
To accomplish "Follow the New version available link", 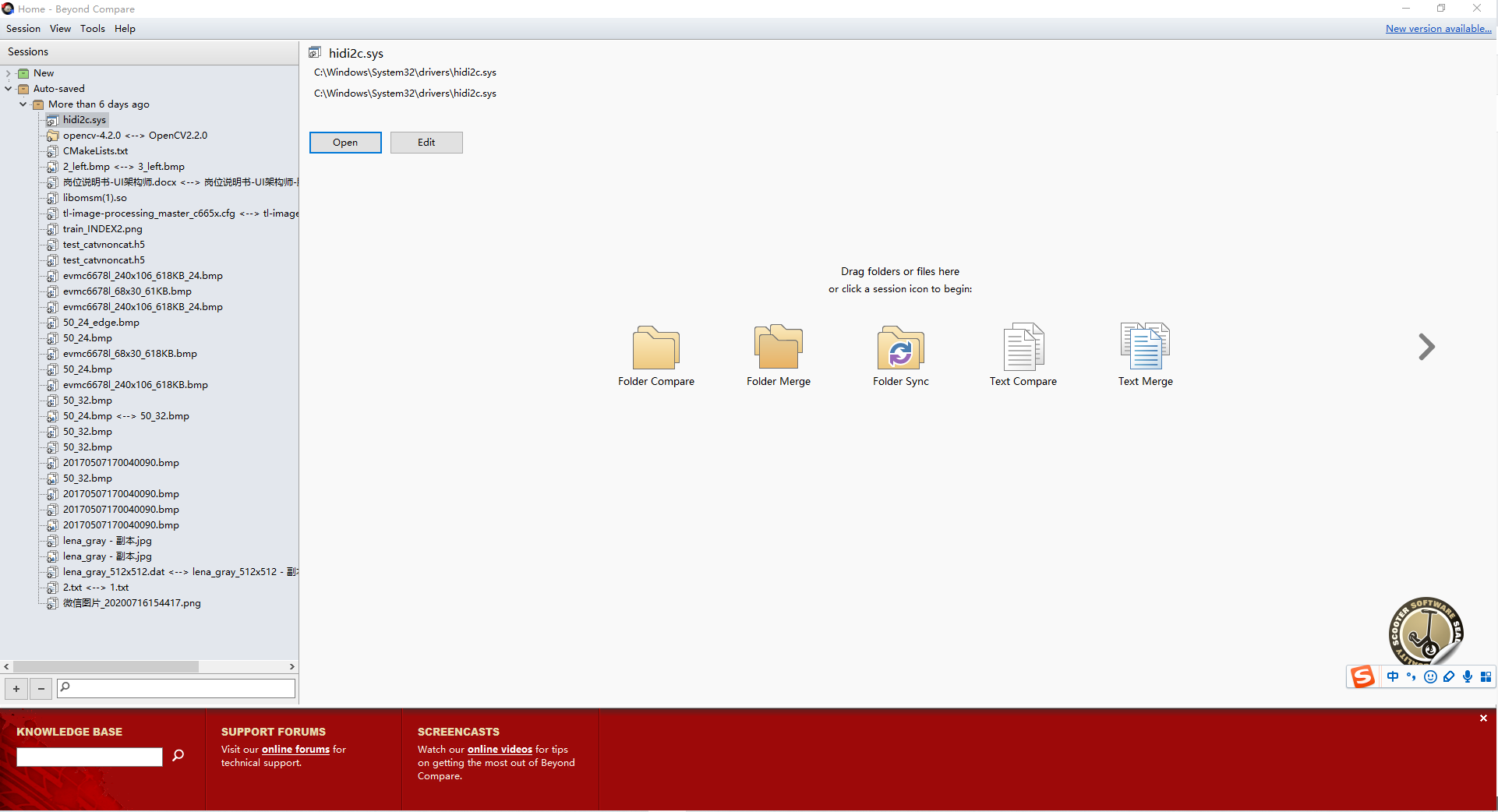I will [x=1438, y=29].
